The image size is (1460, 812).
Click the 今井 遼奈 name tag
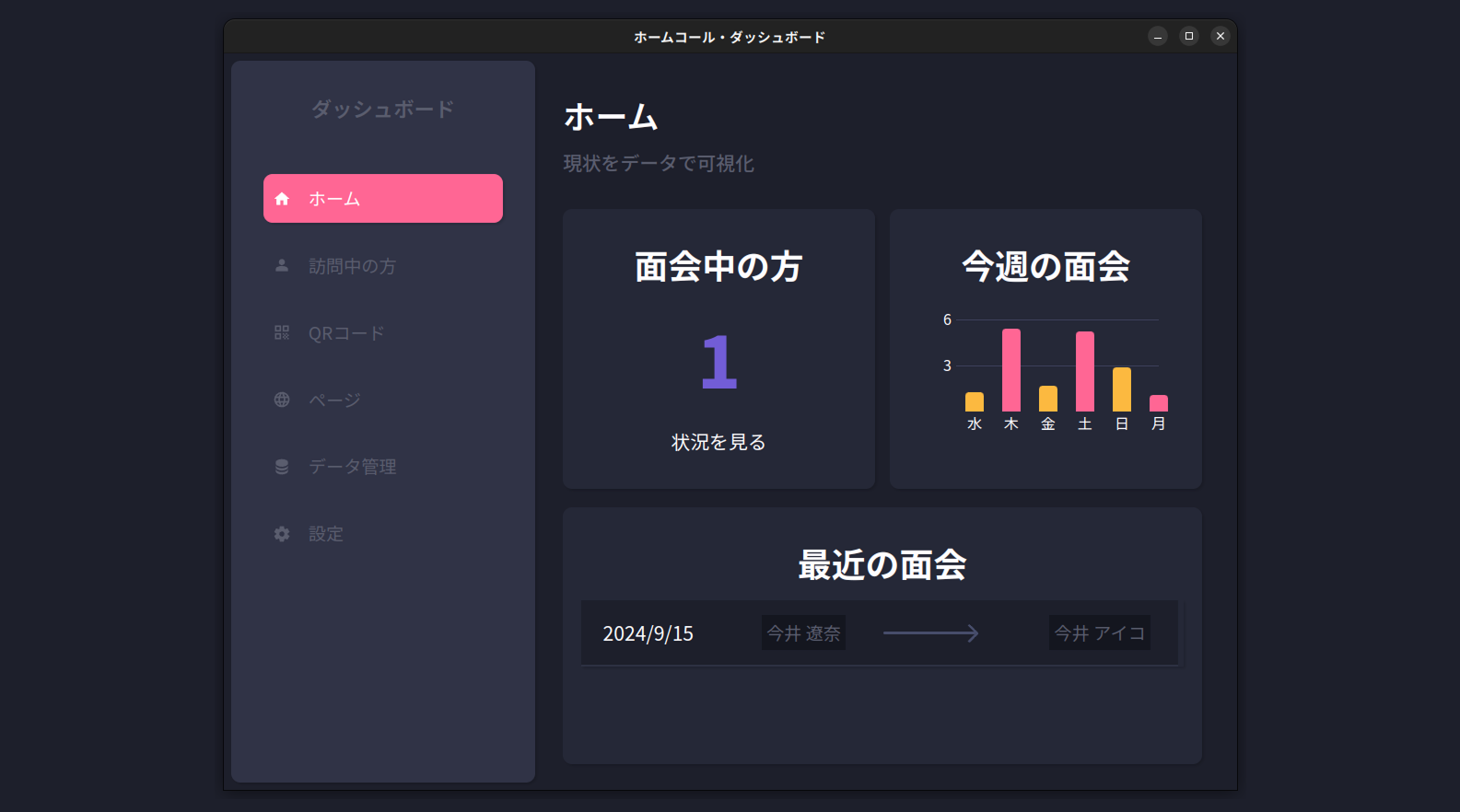(803, 633)
